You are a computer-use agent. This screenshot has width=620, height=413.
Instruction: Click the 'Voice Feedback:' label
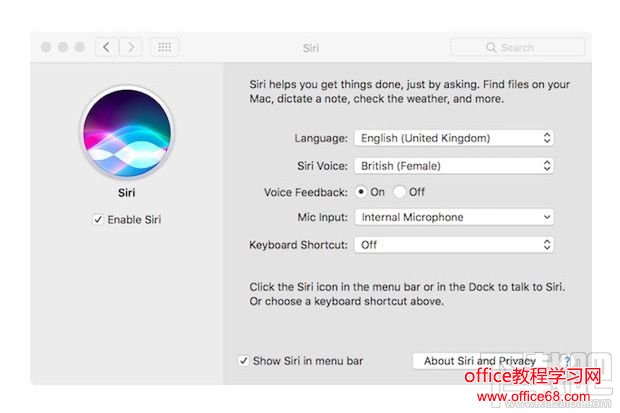(306, 192)
